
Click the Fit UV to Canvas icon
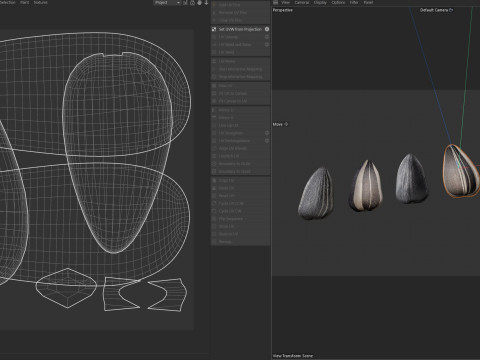214,93
